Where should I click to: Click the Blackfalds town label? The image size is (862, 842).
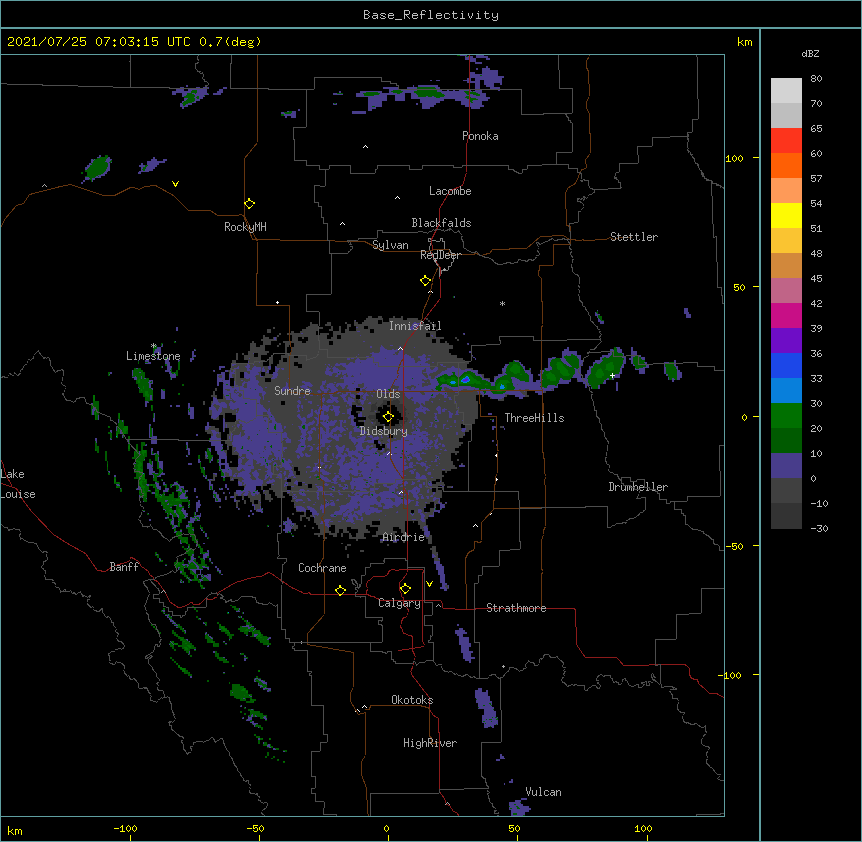click(441, 223)
